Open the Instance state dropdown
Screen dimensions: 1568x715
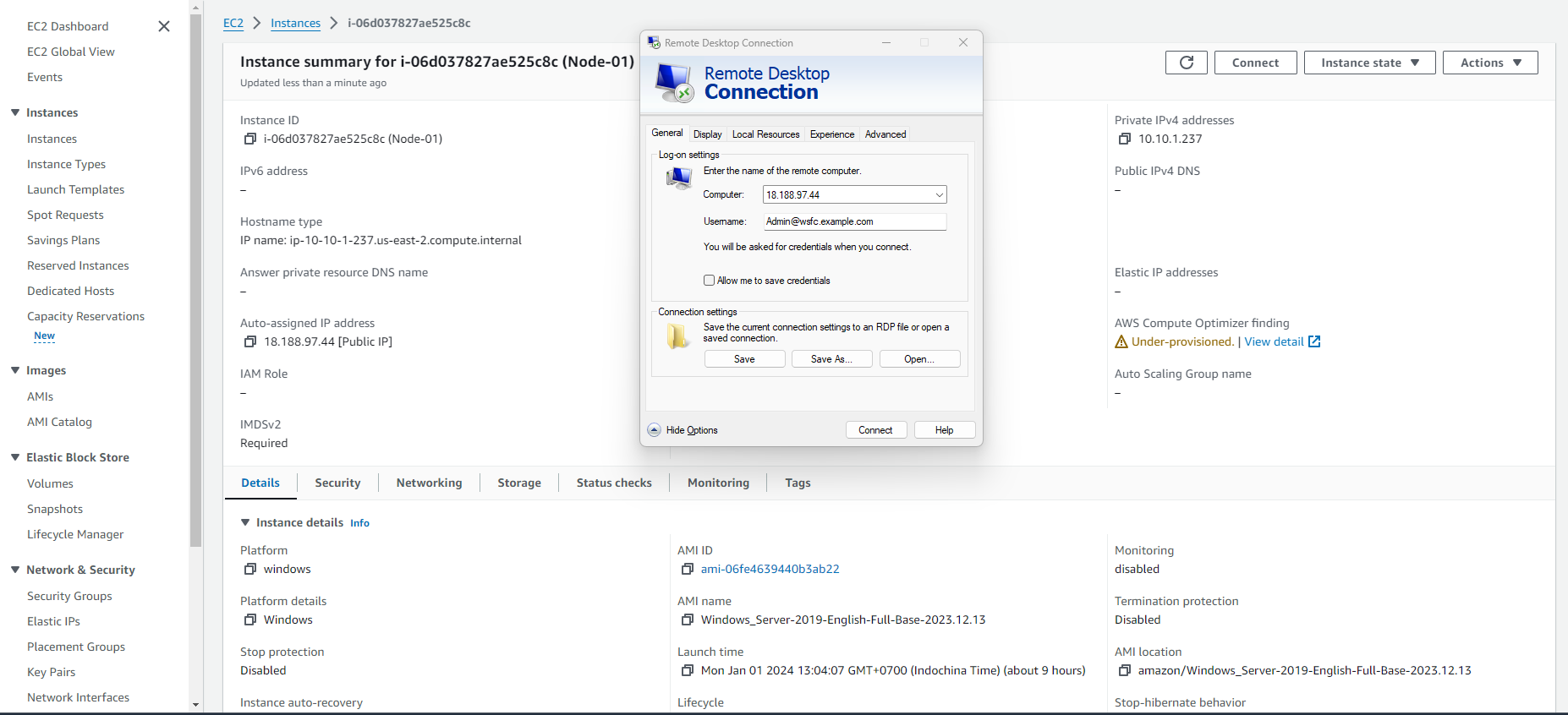pyautogui.click(x=1370, y=63)
